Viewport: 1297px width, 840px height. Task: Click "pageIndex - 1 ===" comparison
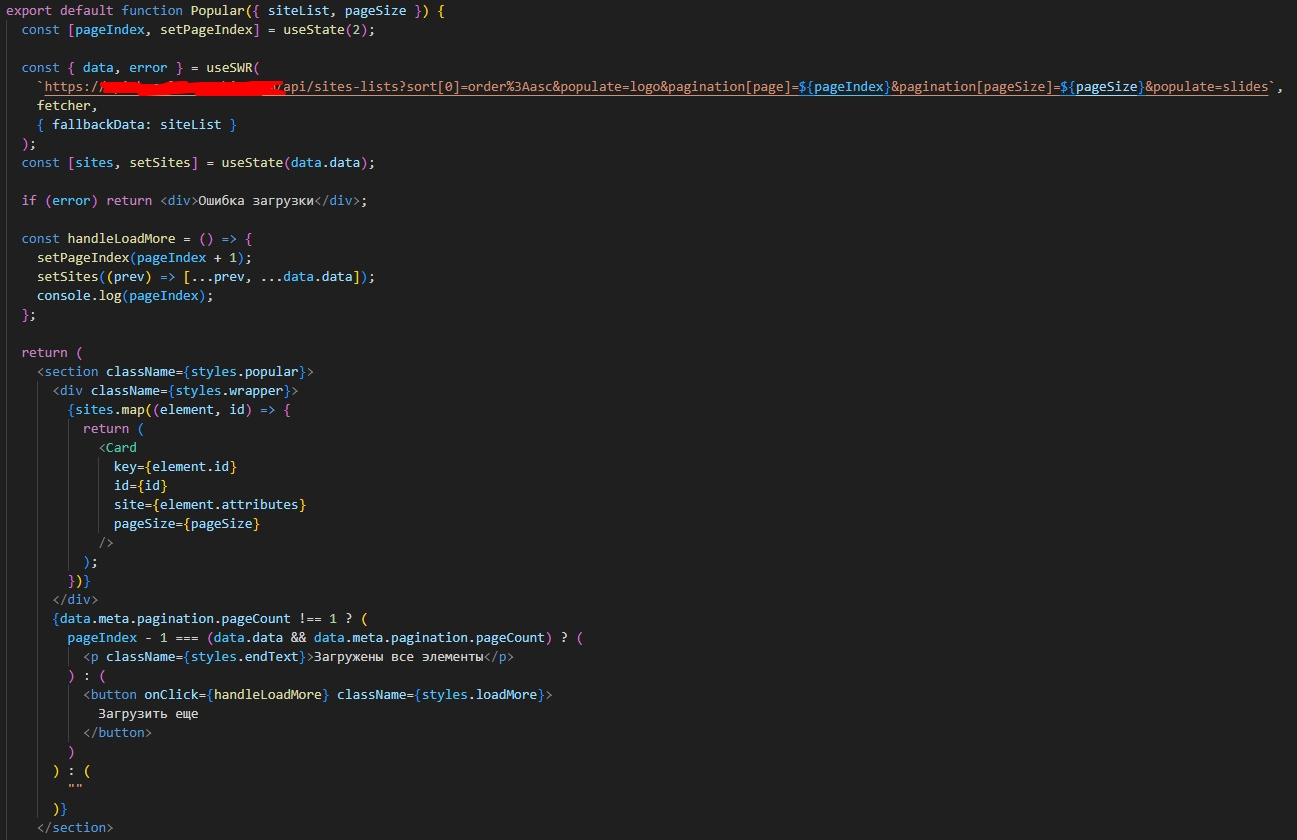[133, 637]
